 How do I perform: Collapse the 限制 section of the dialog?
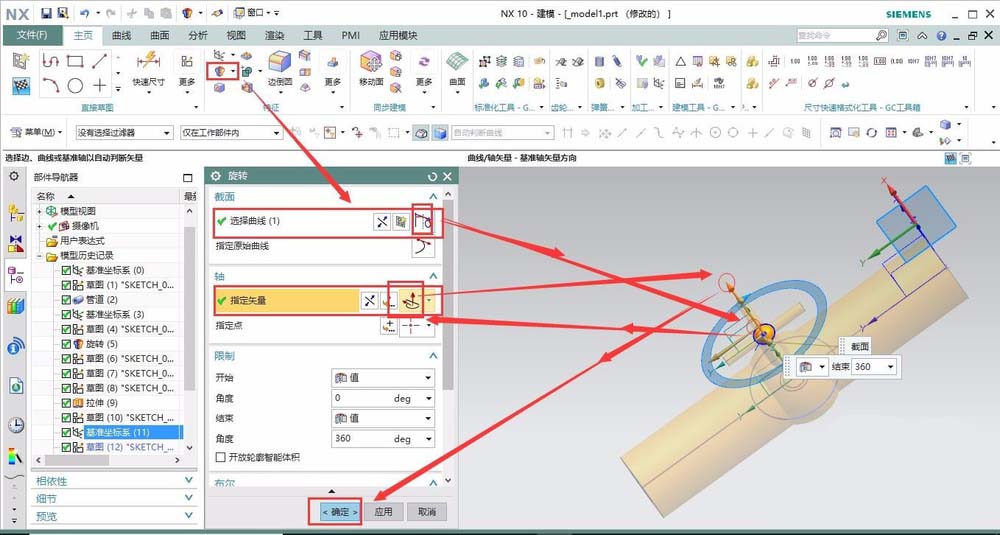click(x=434, y=356)
